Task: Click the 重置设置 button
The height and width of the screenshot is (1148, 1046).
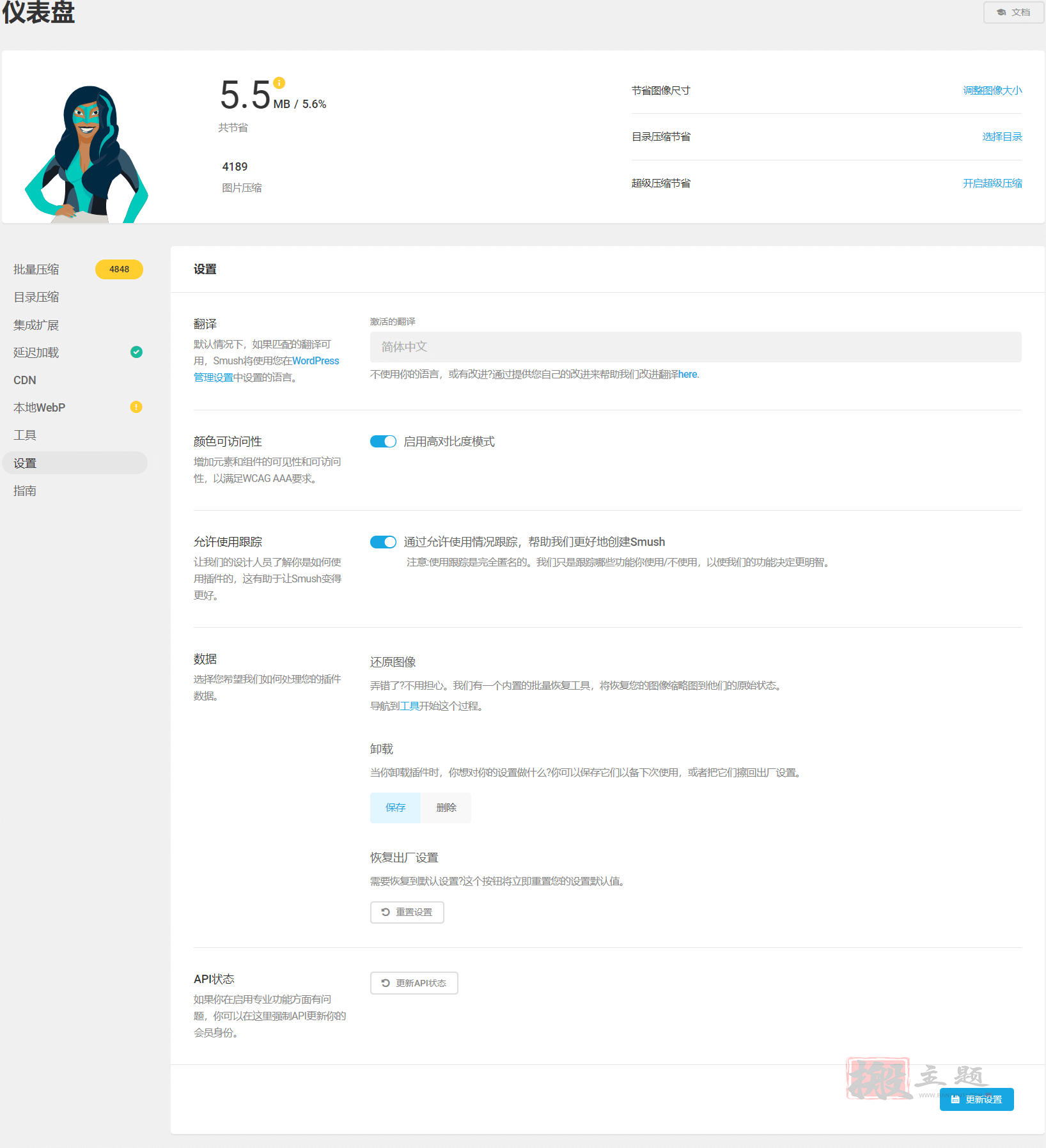Action: [x=407, y=912]
